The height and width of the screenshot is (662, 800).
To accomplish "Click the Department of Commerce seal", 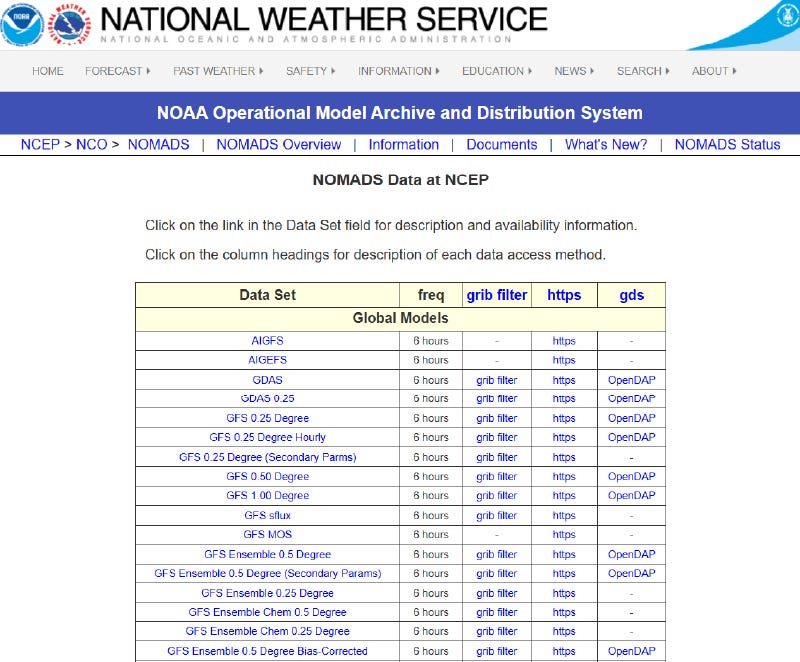I will (788, 15).
